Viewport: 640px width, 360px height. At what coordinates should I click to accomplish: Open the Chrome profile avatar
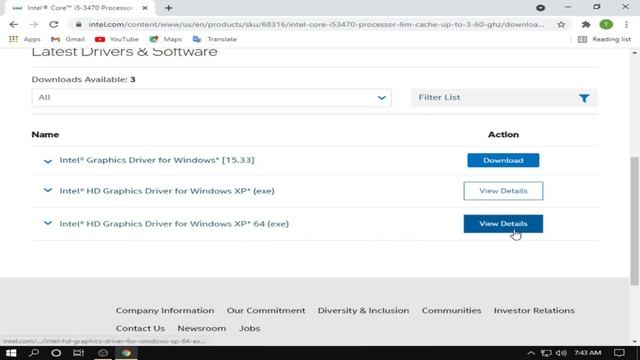(x=606, y=24)
